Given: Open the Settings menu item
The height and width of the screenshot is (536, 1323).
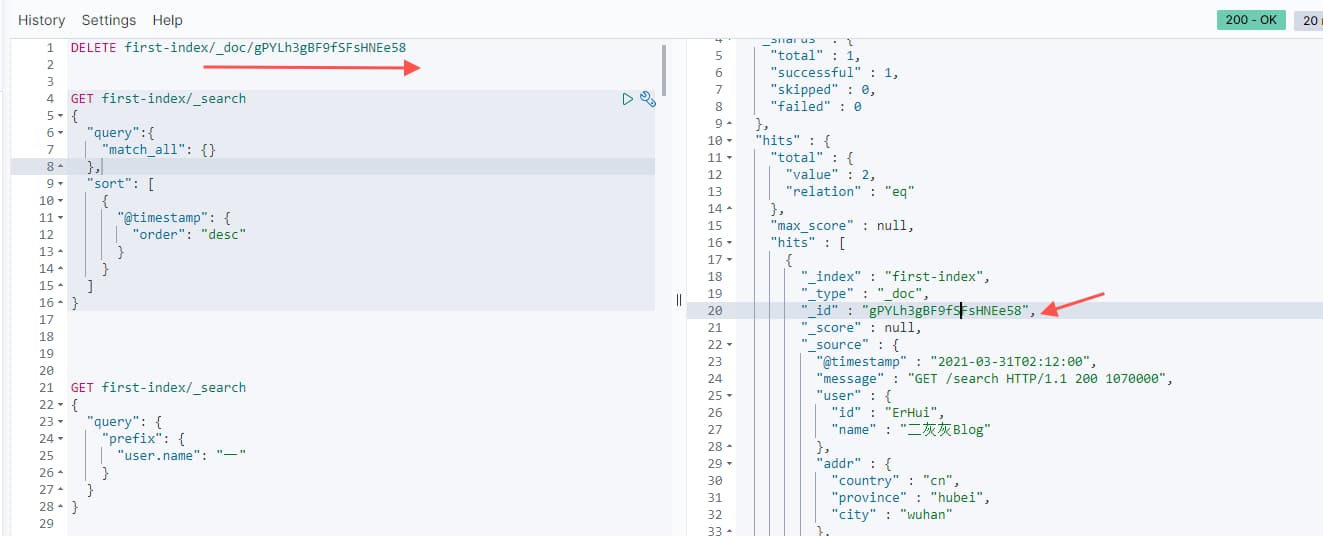Looking at the screenshot, I should [108, 20].
